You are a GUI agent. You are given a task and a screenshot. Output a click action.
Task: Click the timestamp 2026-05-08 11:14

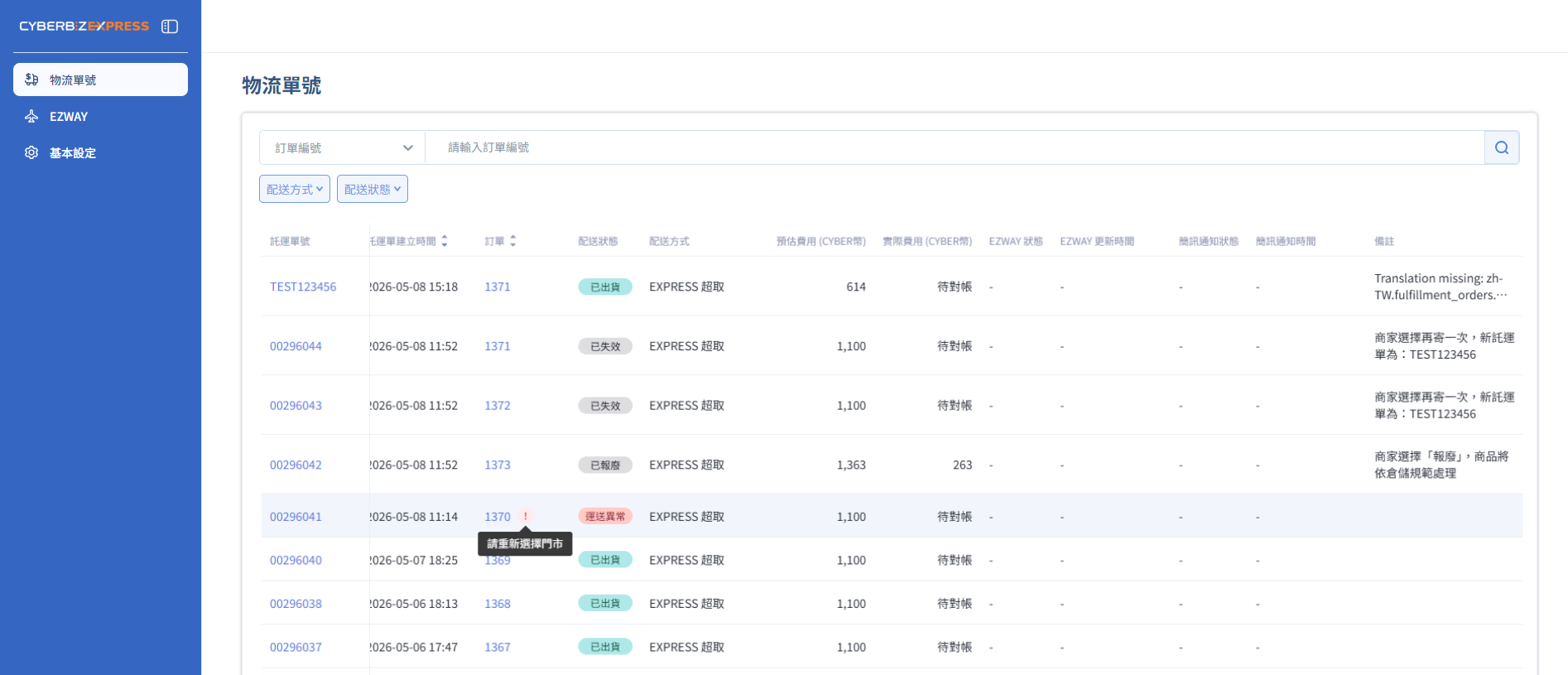click(414, 517)
